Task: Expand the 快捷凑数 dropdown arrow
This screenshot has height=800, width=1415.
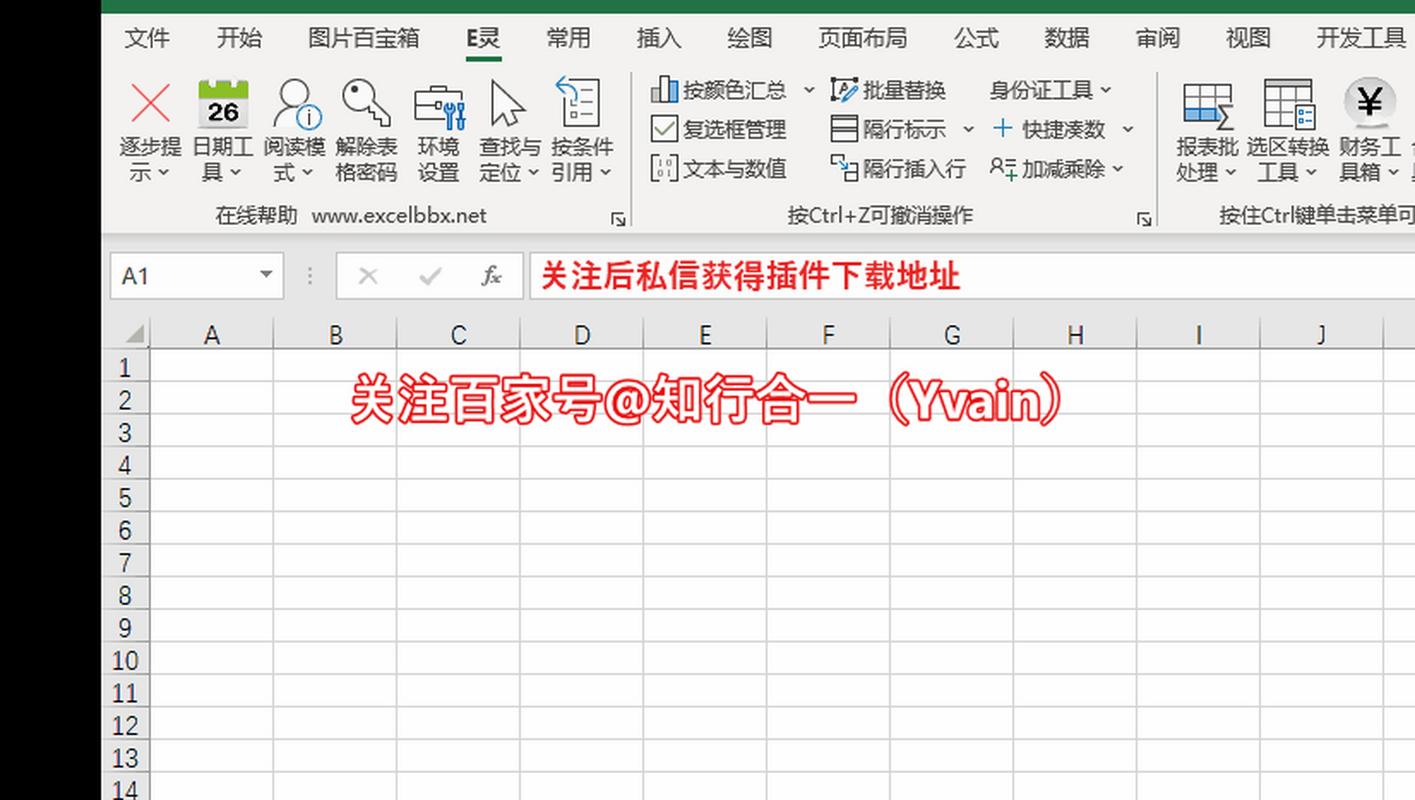Action: pos(1128,129)
